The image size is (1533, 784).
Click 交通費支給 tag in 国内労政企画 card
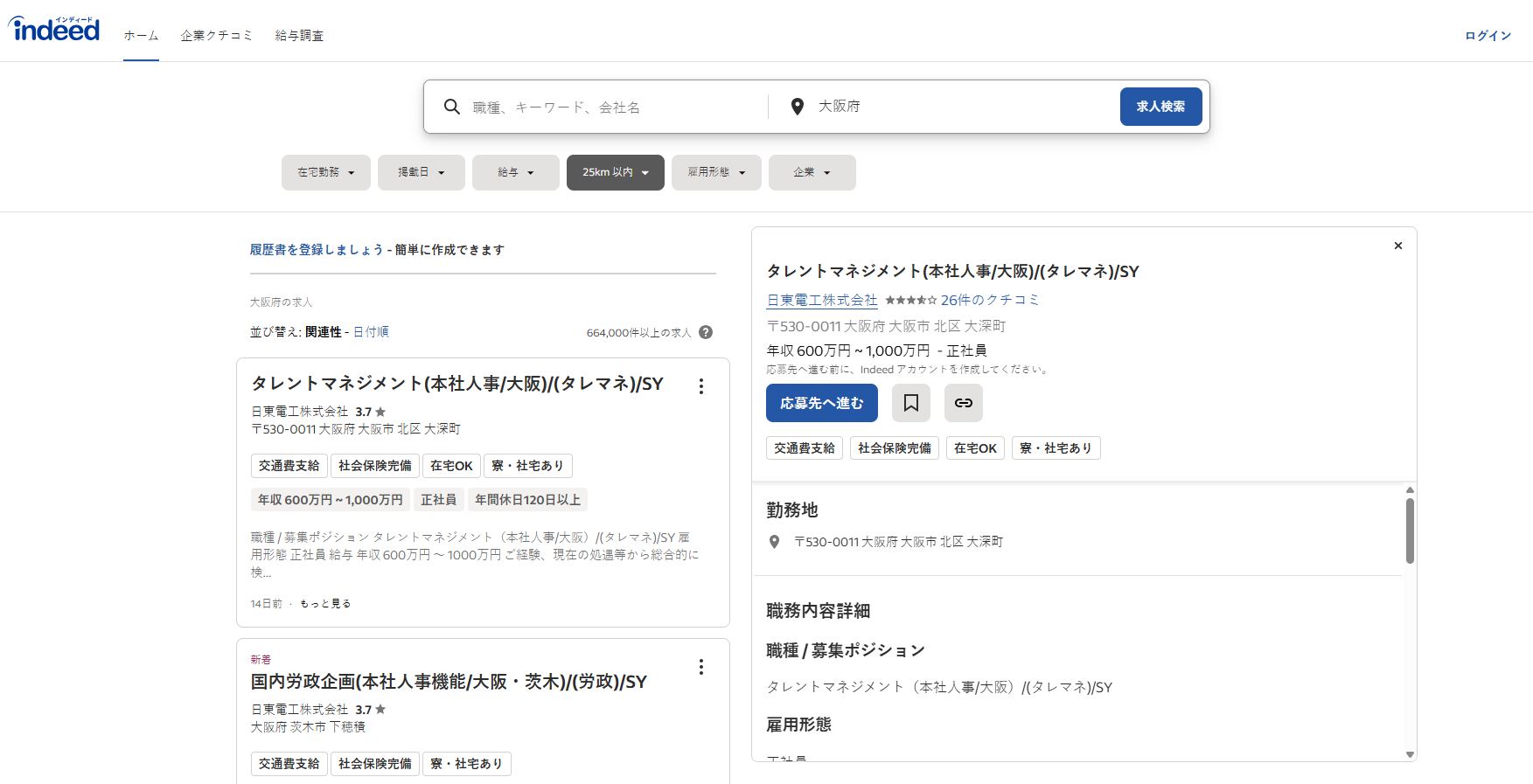click(x=289, y=764)
